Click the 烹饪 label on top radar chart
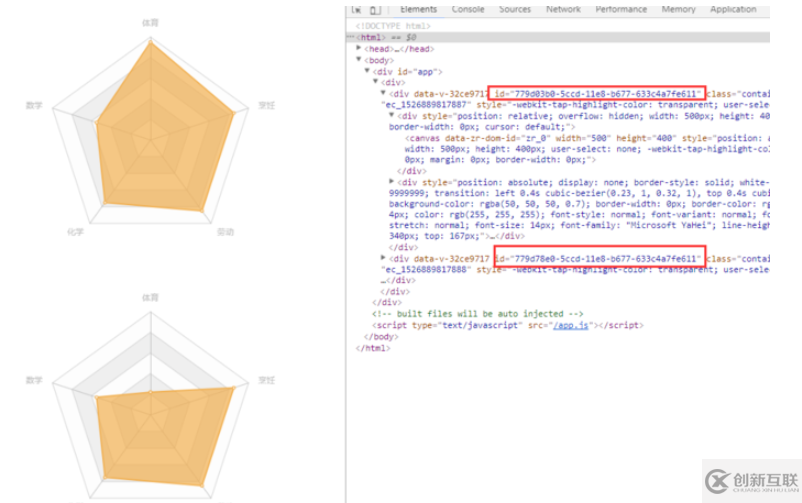The height and width of the screenshot is (503, 802). tap(266, 105)
